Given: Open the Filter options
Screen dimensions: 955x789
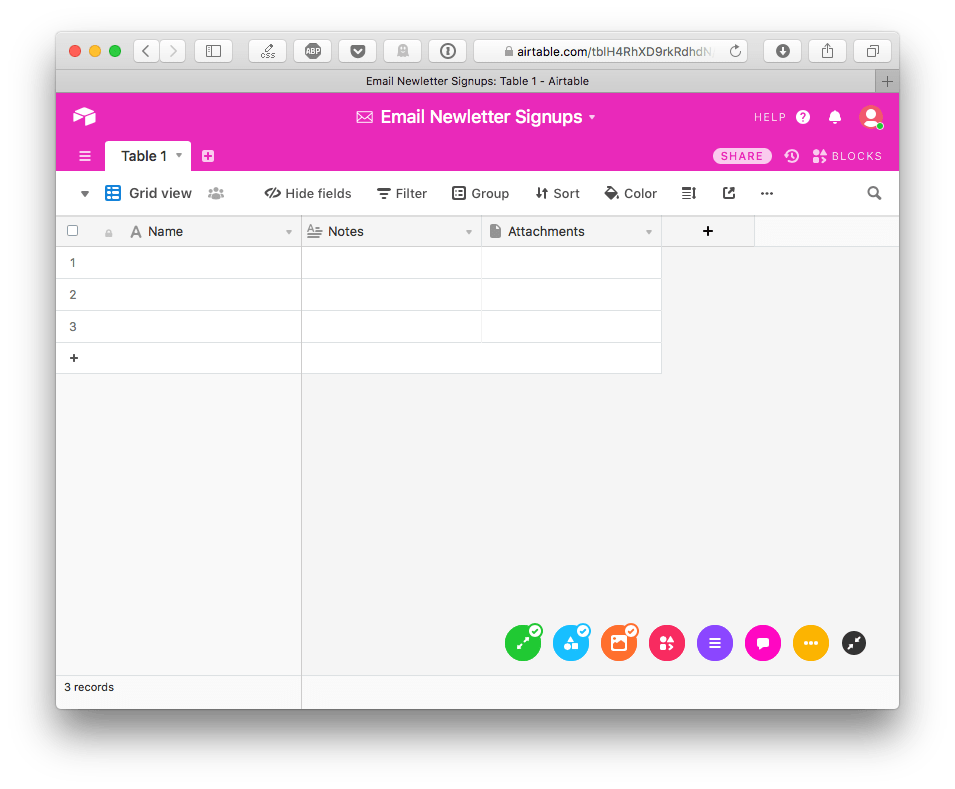Looking at the screenshot, I should coord(402,193).
